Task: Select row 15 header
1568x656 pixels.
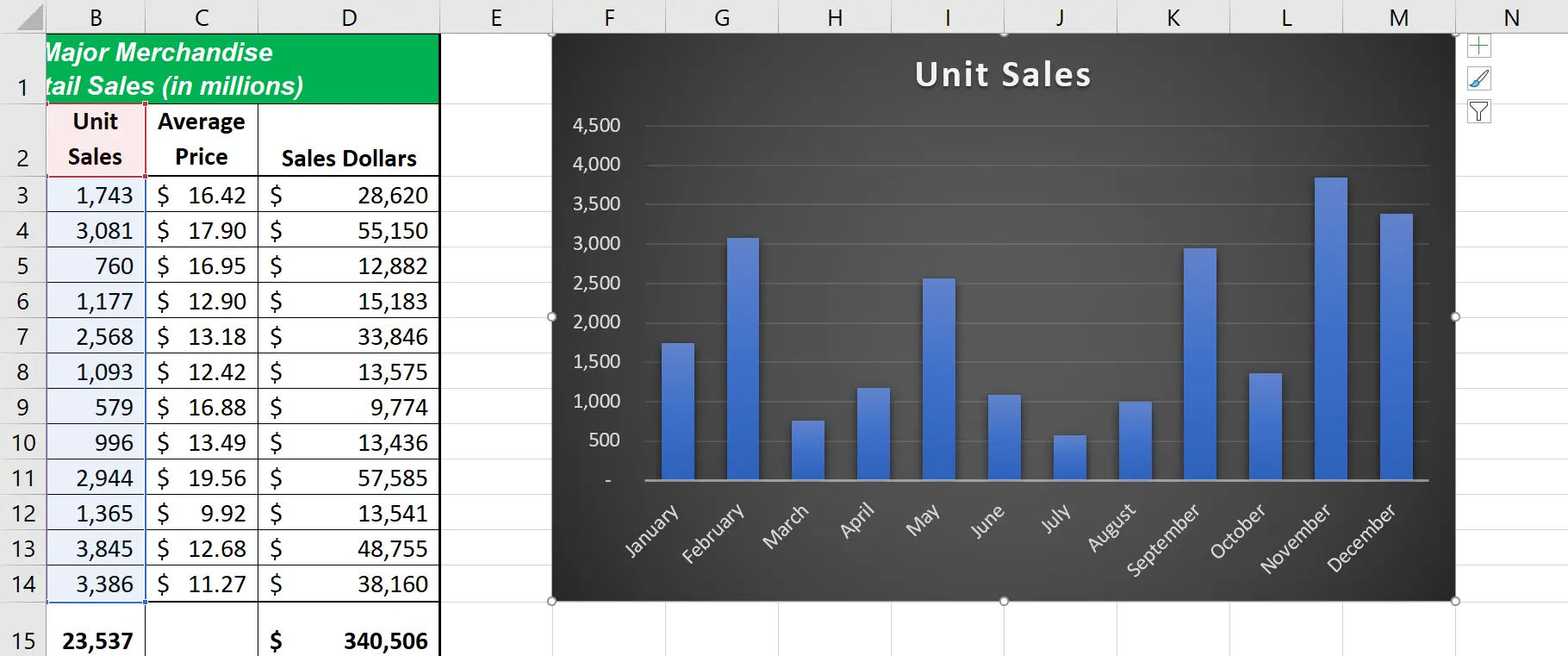Action: [x=22, y=629]
